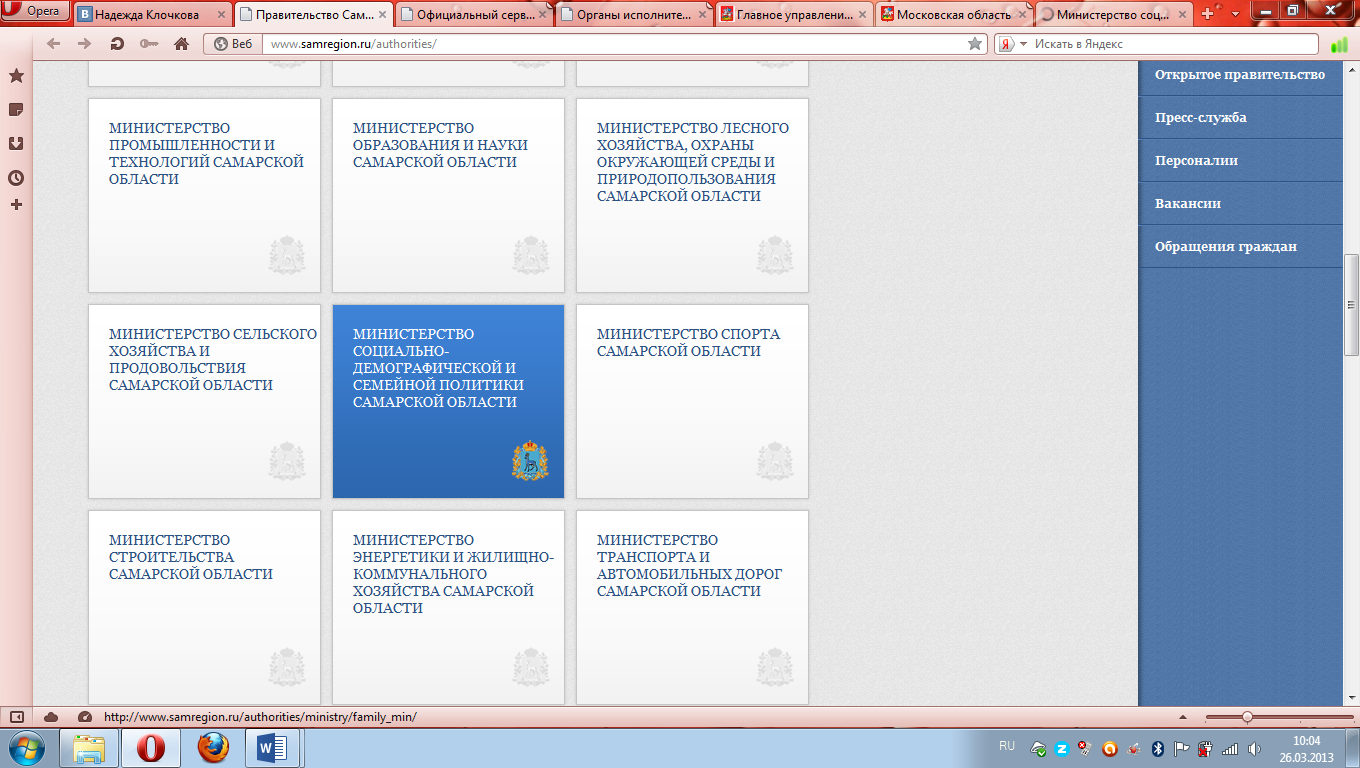The width and height of the screenshot is (1360, 768).
Task: Open the Notes panel in sidebar
Action: tap(16, 110)
